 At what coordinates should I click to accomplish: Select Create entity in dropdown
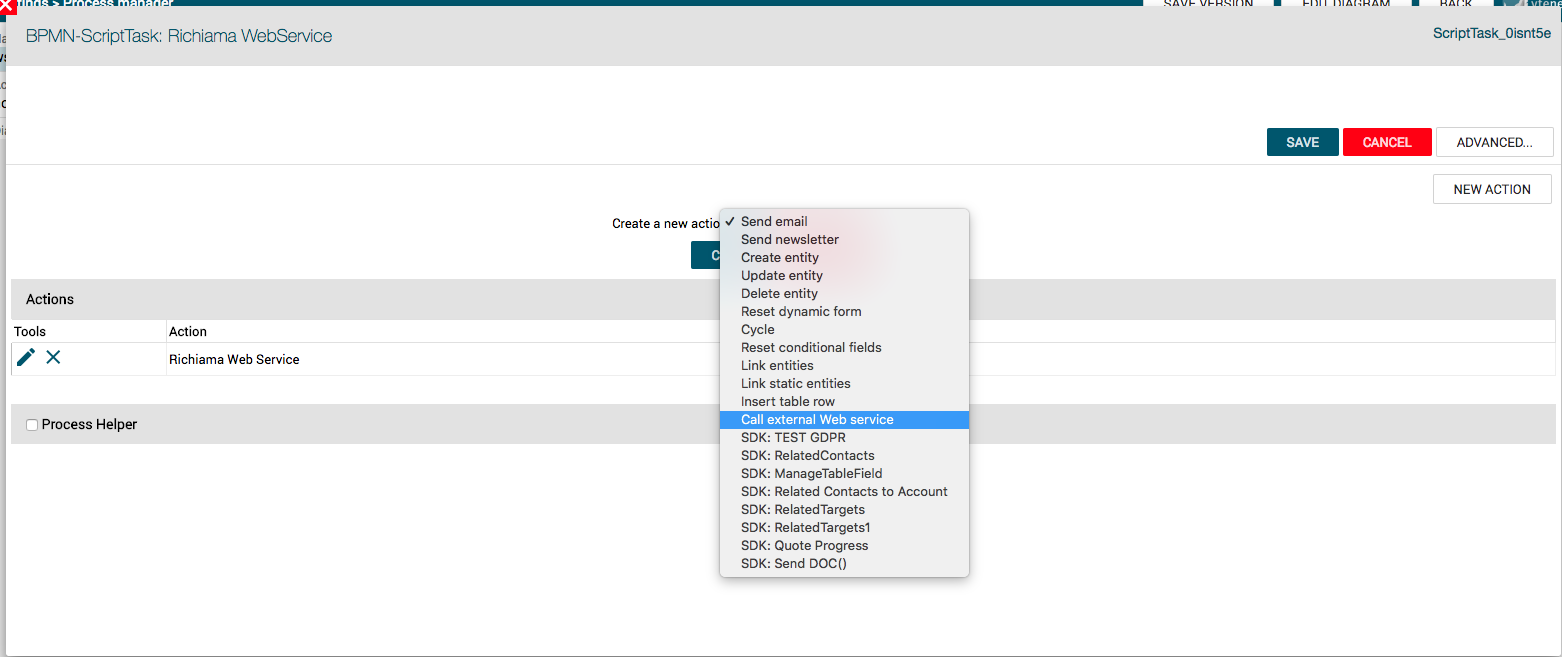pyautogui.click(x=844, y=258)
